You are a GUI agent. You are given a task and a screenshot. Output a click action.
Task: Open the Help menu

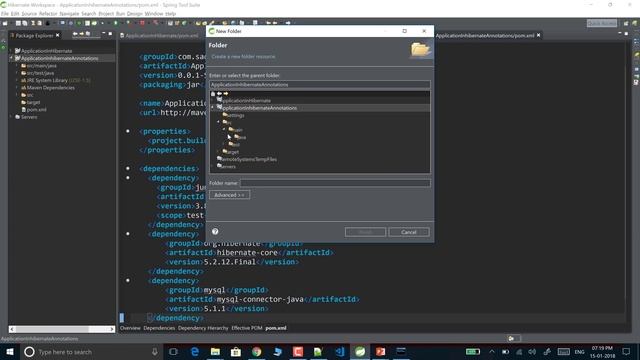pos(171,13)
